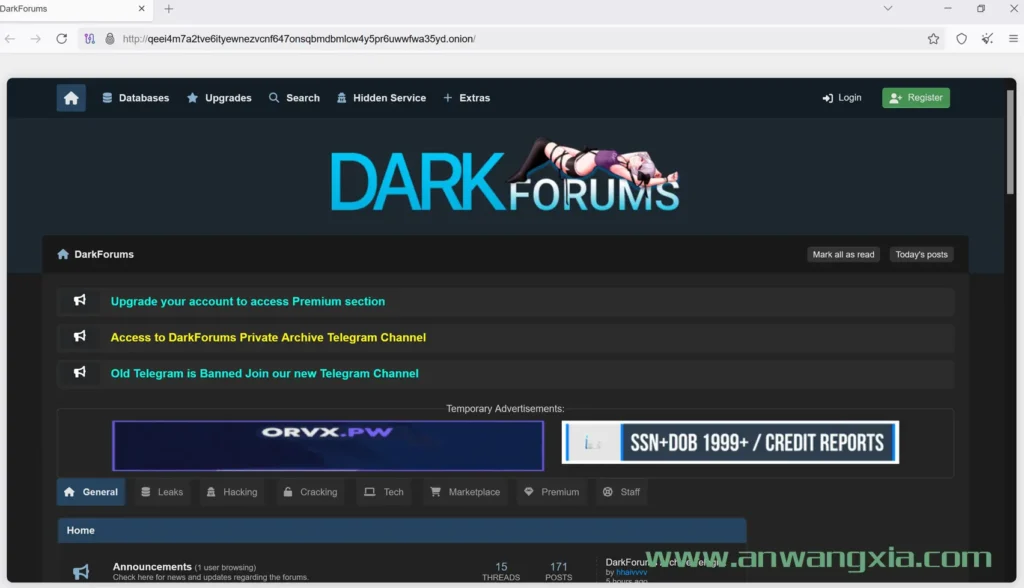
Task: Click the green Register button
Action: click(915, 97)
